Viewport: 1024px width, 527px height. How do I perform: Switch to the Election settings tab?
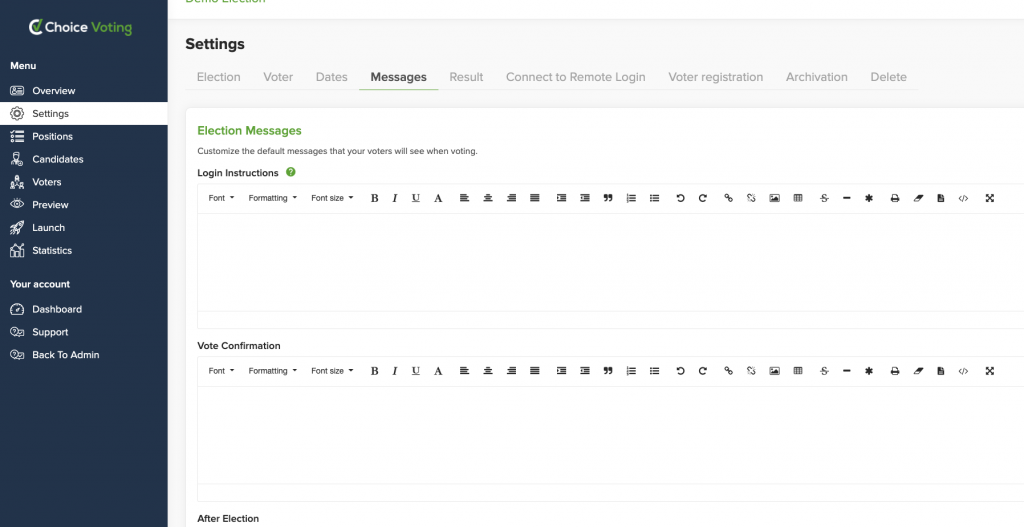pos(219,77)
